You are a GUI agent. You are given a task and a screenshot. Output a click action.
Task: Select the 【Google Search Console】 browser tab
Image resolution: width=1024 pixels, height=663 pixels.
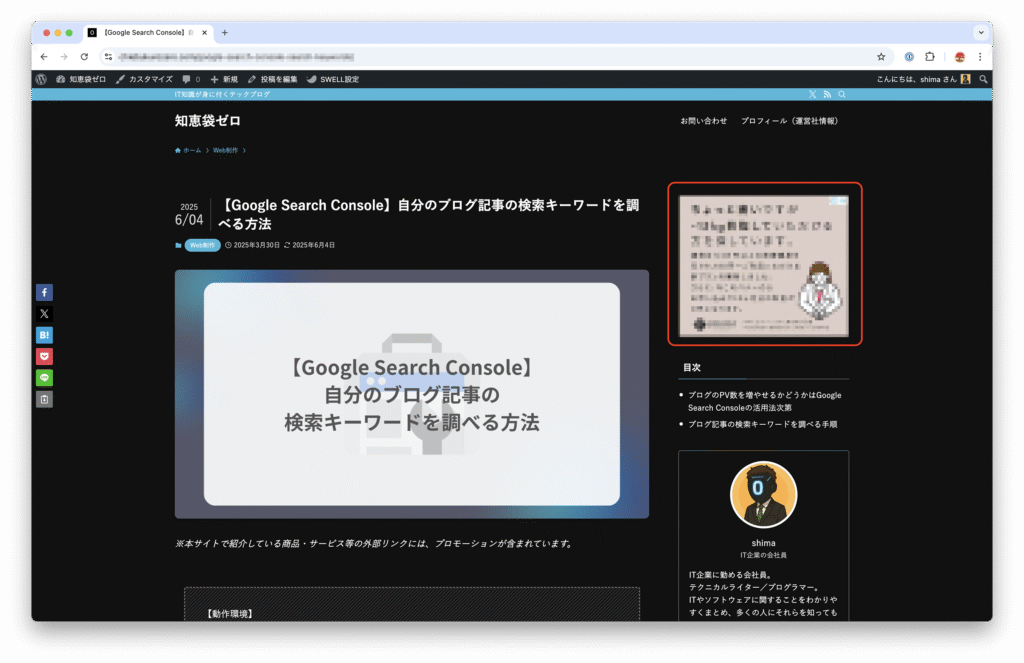click(148, 33)
